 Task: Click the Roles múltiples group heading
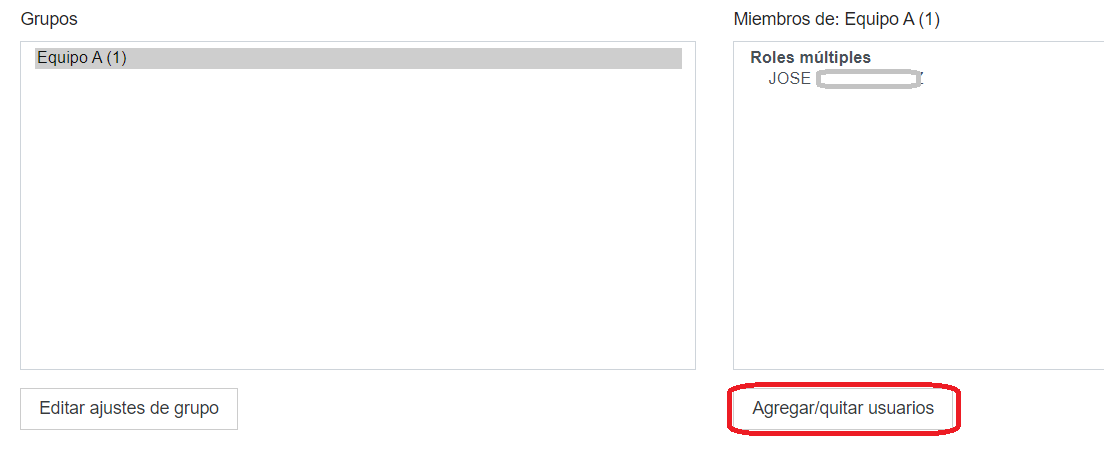[x=810, y=58]
